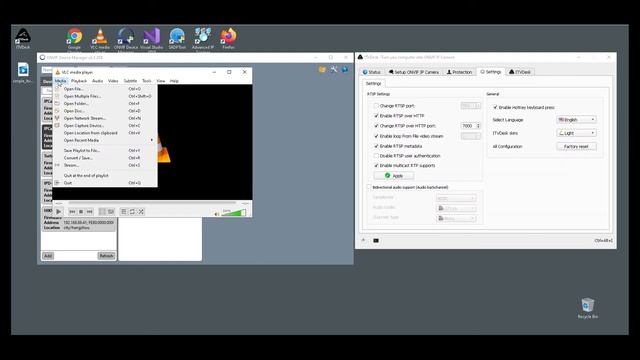Choose Open Network Stream from Media menu
Viewport: 640px width, 360px height.
click(x=105, y=118)
